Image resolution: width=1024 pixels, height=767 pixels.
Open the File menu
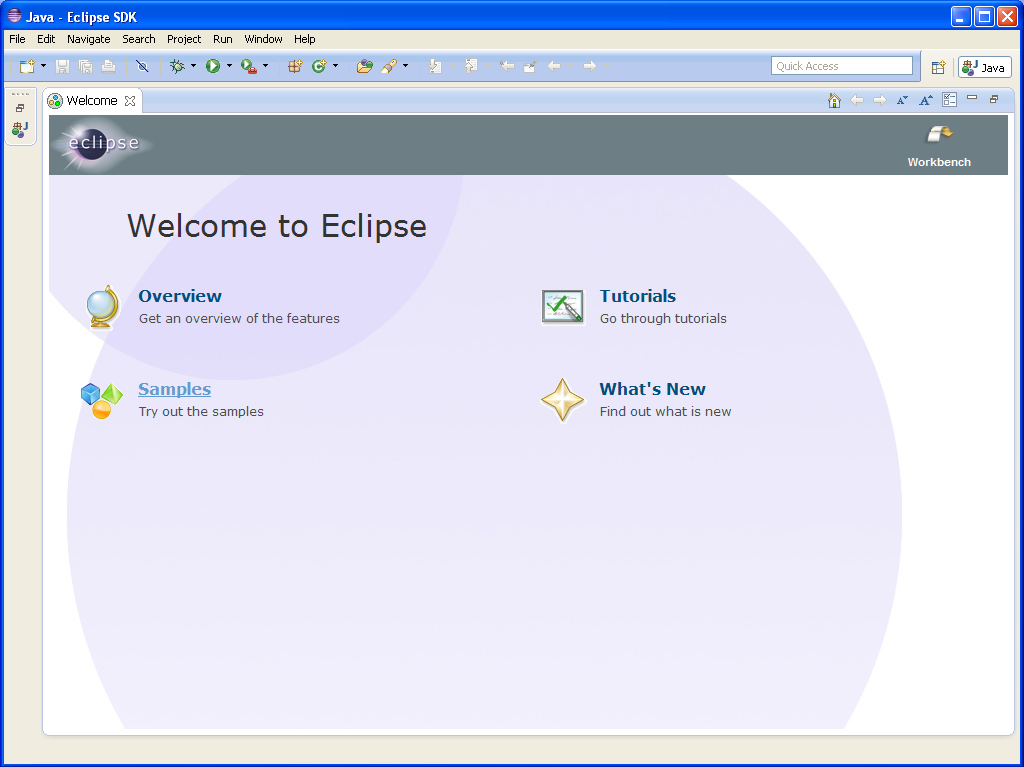17,39
